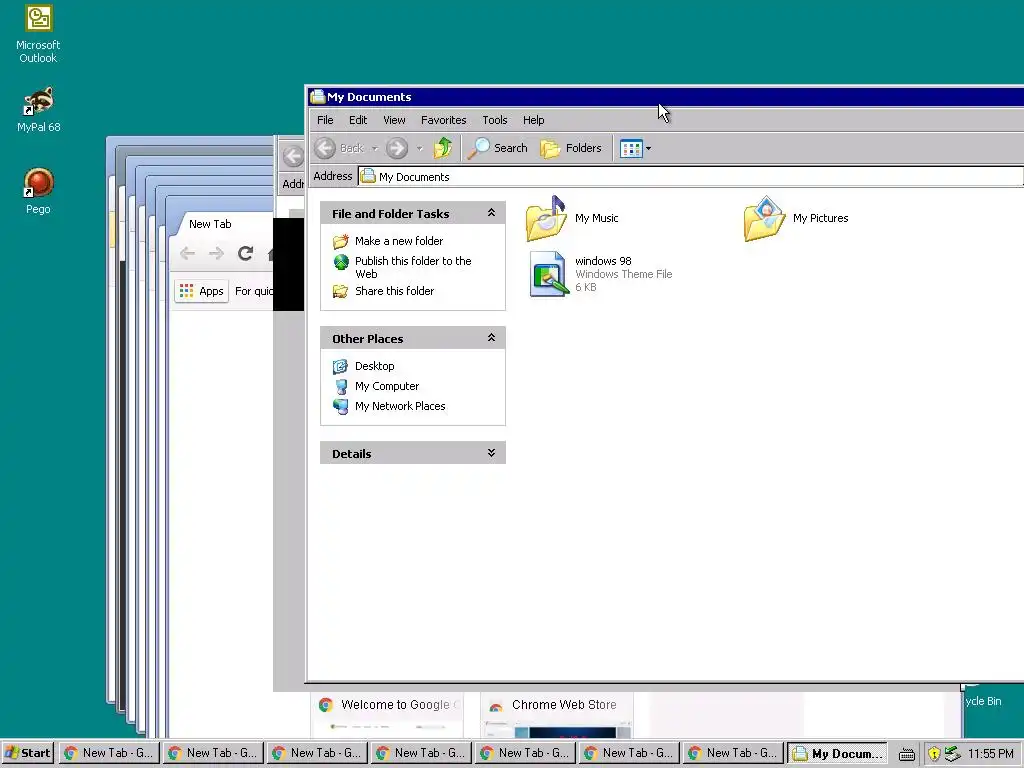This screenshot has width=1024, height=768.
Task: Activate My Documents taskbar button
Action: 838,753
